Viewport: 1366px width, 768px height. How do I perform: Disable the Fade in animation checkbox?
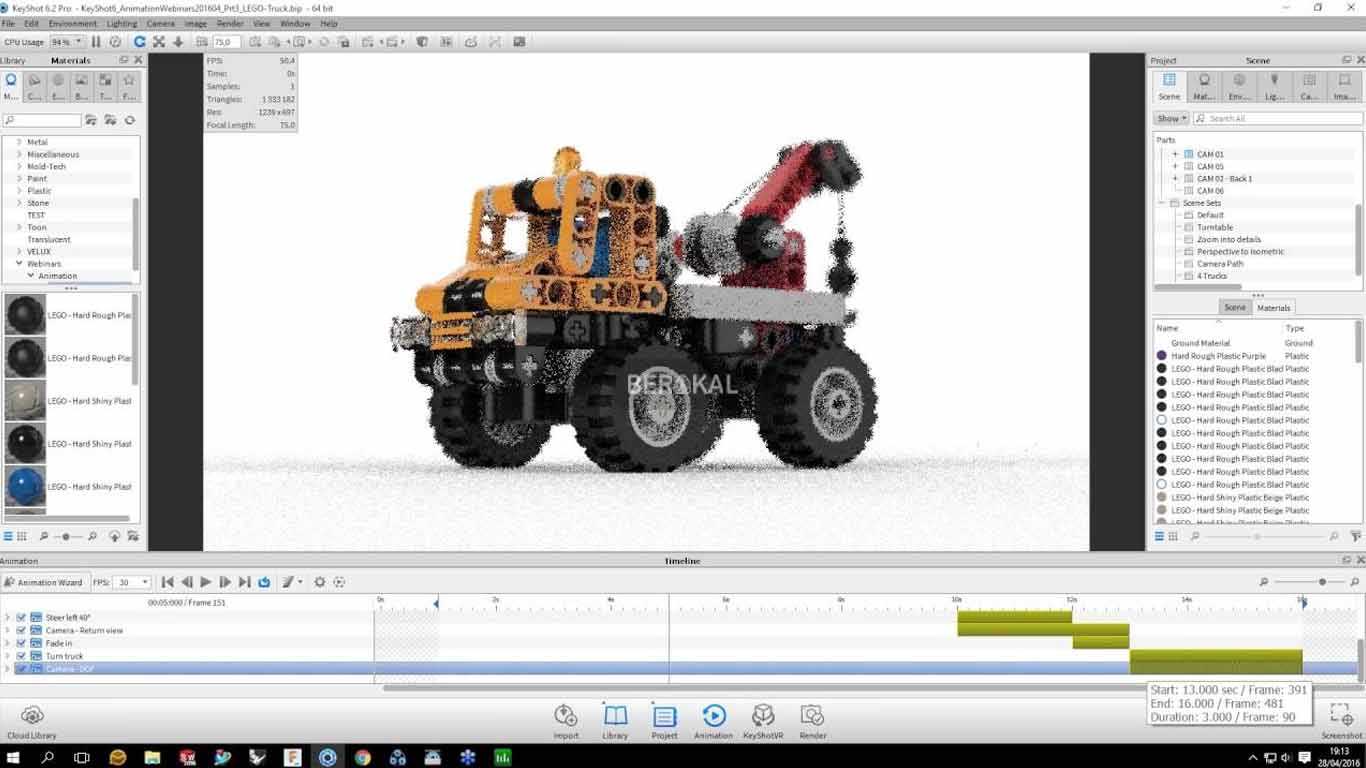(21, 643)
